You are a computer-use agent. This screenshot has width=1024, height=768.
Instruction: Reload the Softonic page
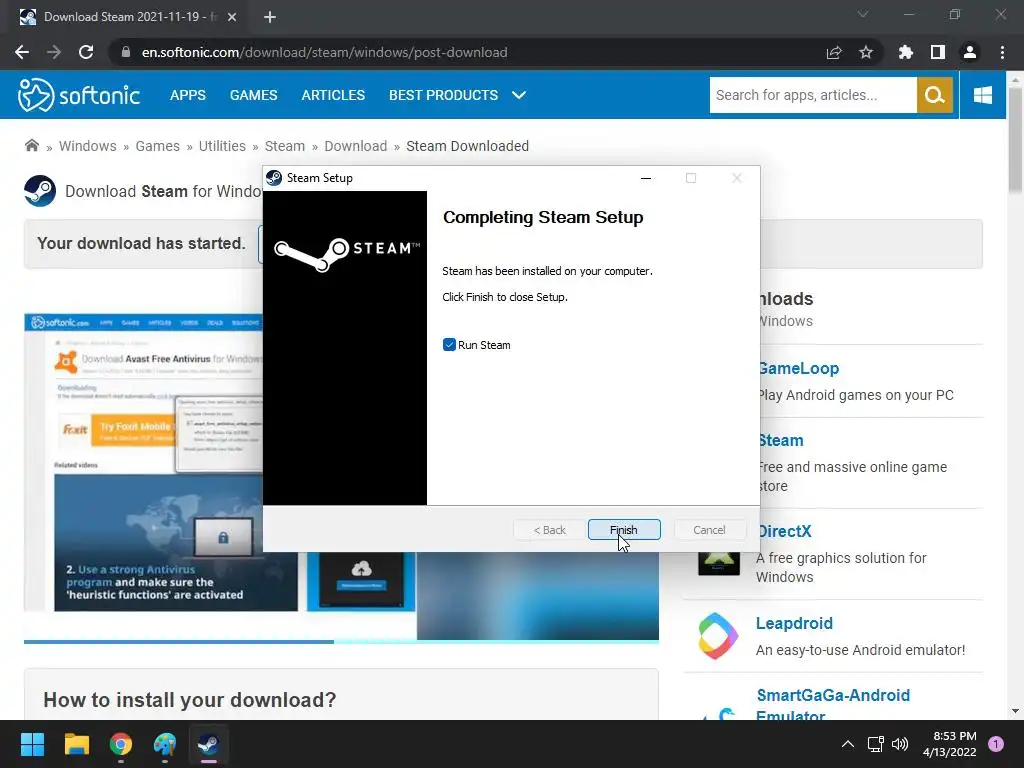(x=86, y=52)
